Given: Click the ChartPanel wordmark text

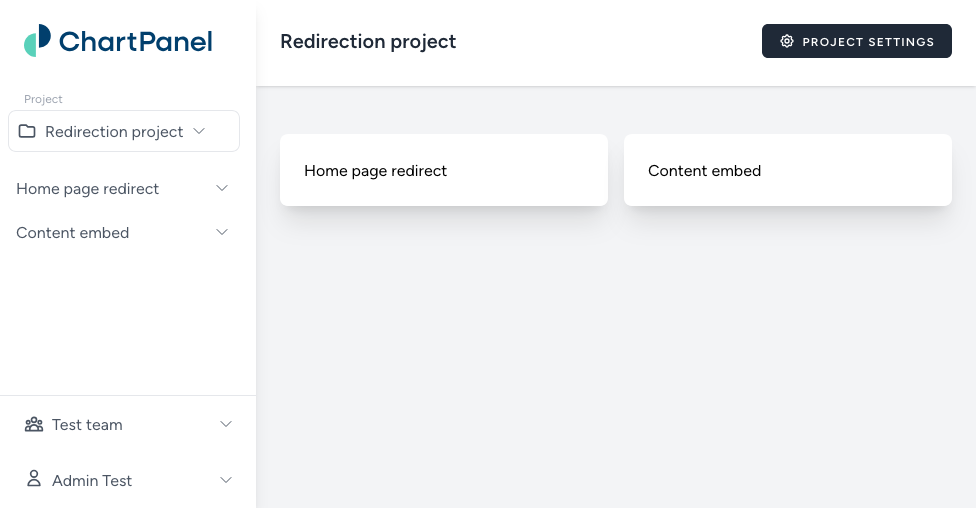Looking at the screenshot, I should pyautogui.click(x=135, y=42).
